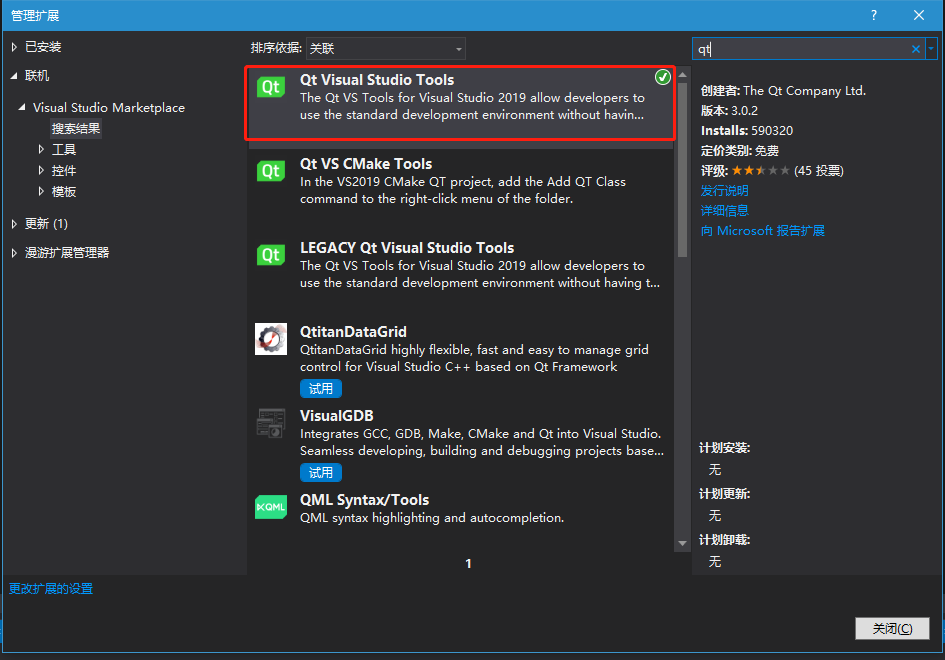Click the rating stars for the extension
Image resolution: width=945 pixels, height=660 pixels.
click(x=761, y=171)
